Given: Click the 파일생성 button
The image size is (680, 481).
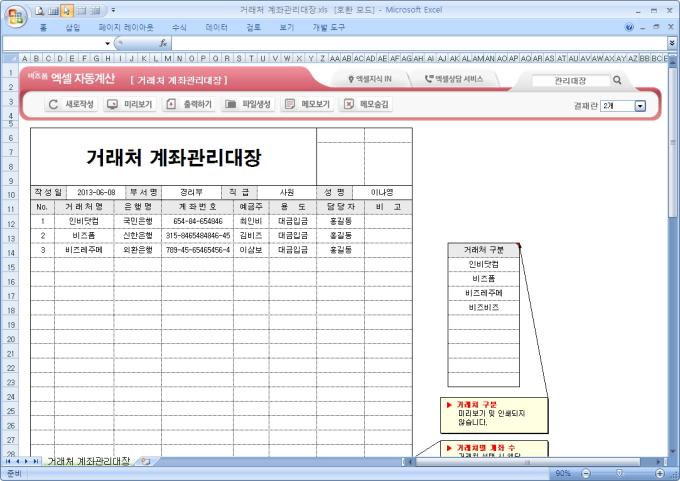Looking at the screenshot, I should pyautogui.click(x=248, y=104).
